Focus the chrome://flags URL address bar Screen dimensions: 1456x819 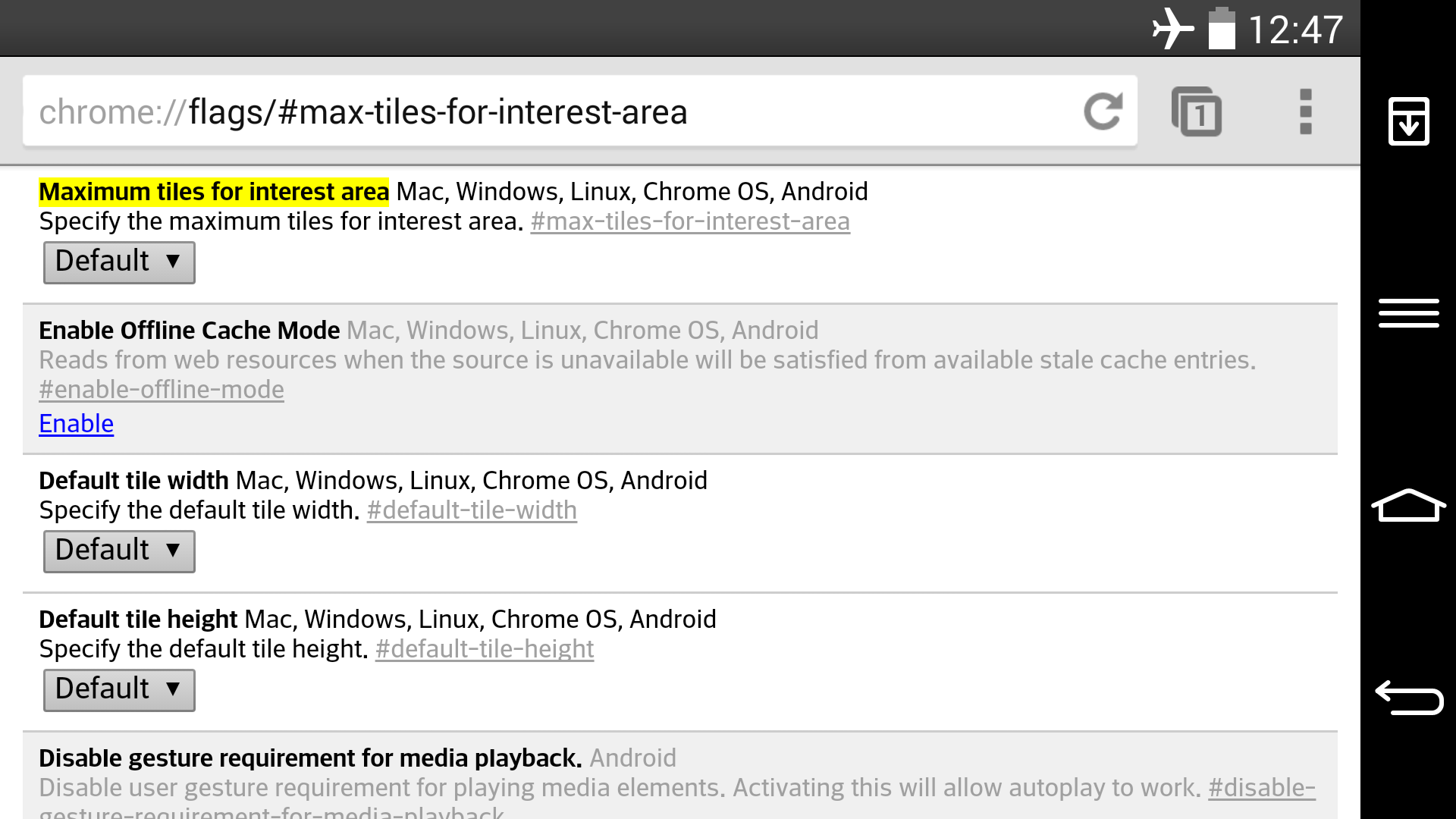(531, 112)
